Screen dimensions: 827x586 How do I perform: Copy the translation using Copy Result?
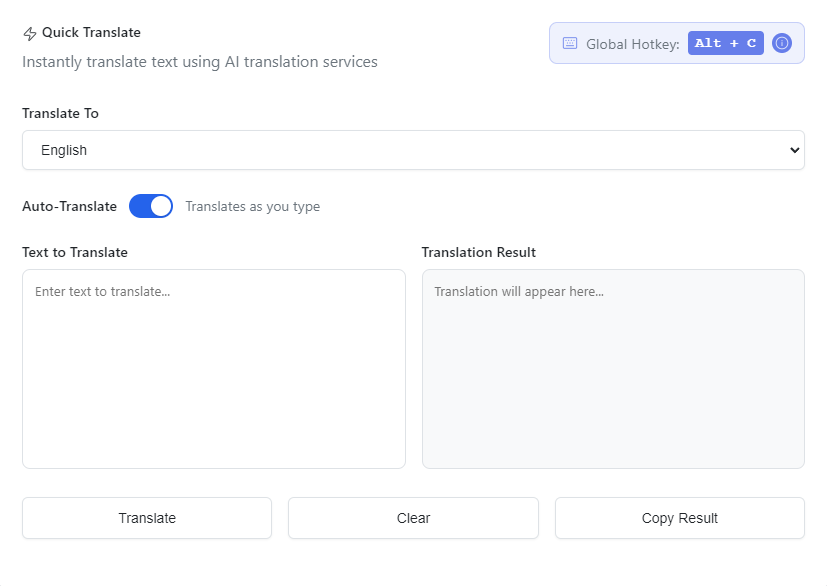pos(679,518)
